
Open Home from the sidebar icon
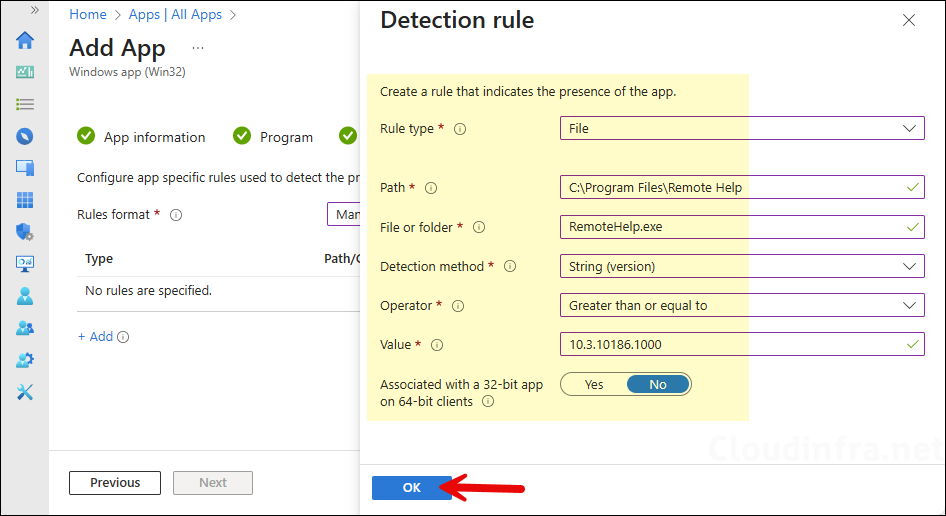coord(25,40)
